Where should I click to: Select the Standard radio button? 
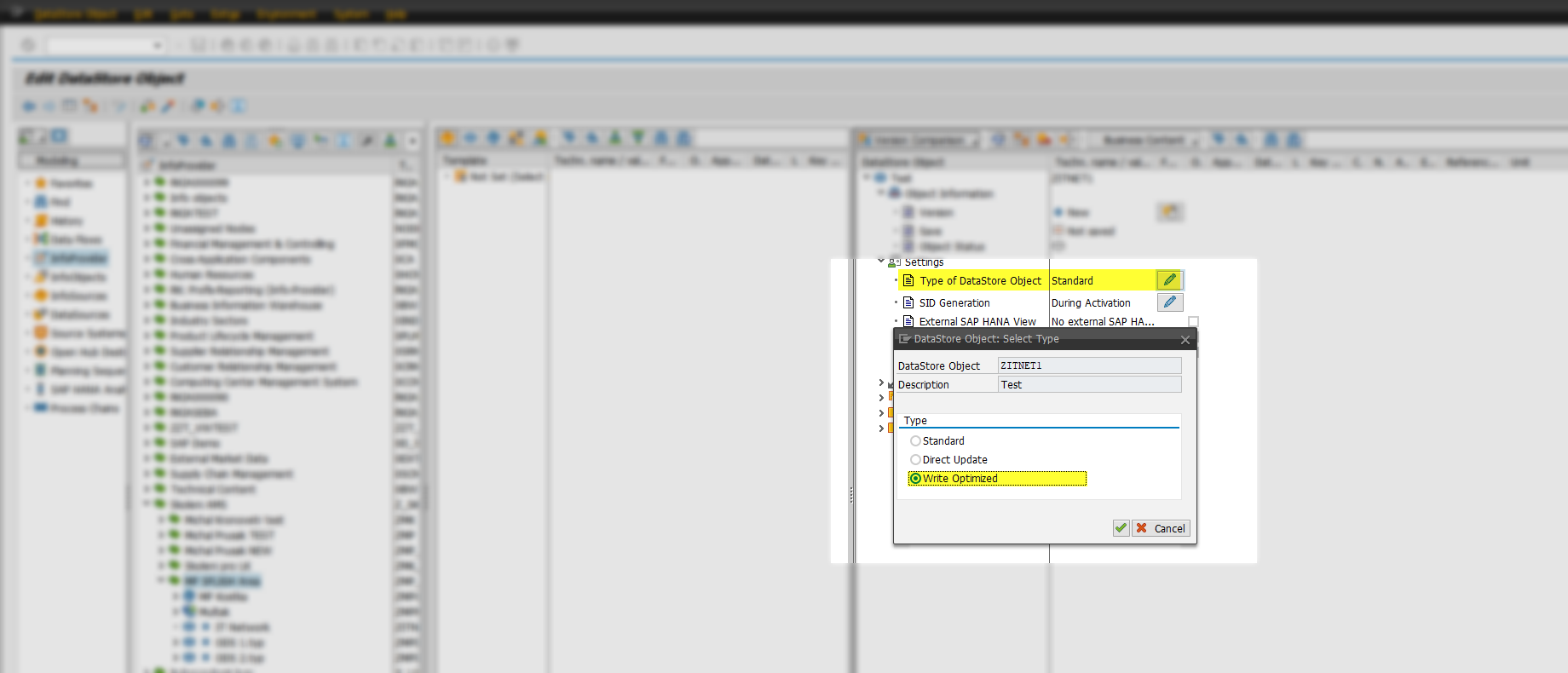pos(915,441)
